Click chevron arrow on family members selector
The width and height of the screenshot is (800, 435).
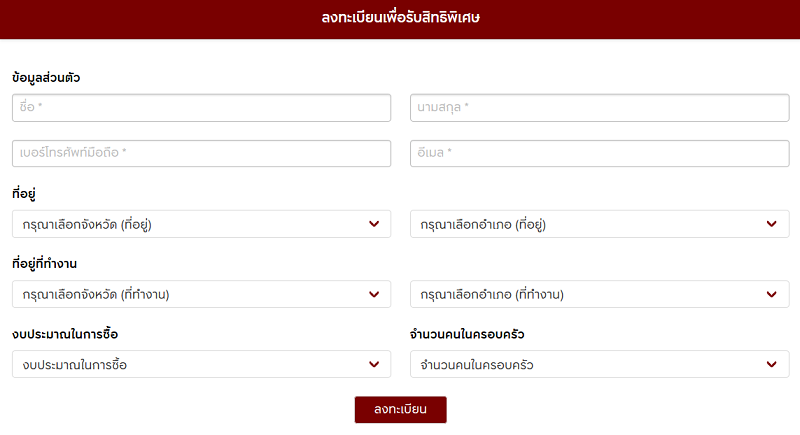[771, 364]
